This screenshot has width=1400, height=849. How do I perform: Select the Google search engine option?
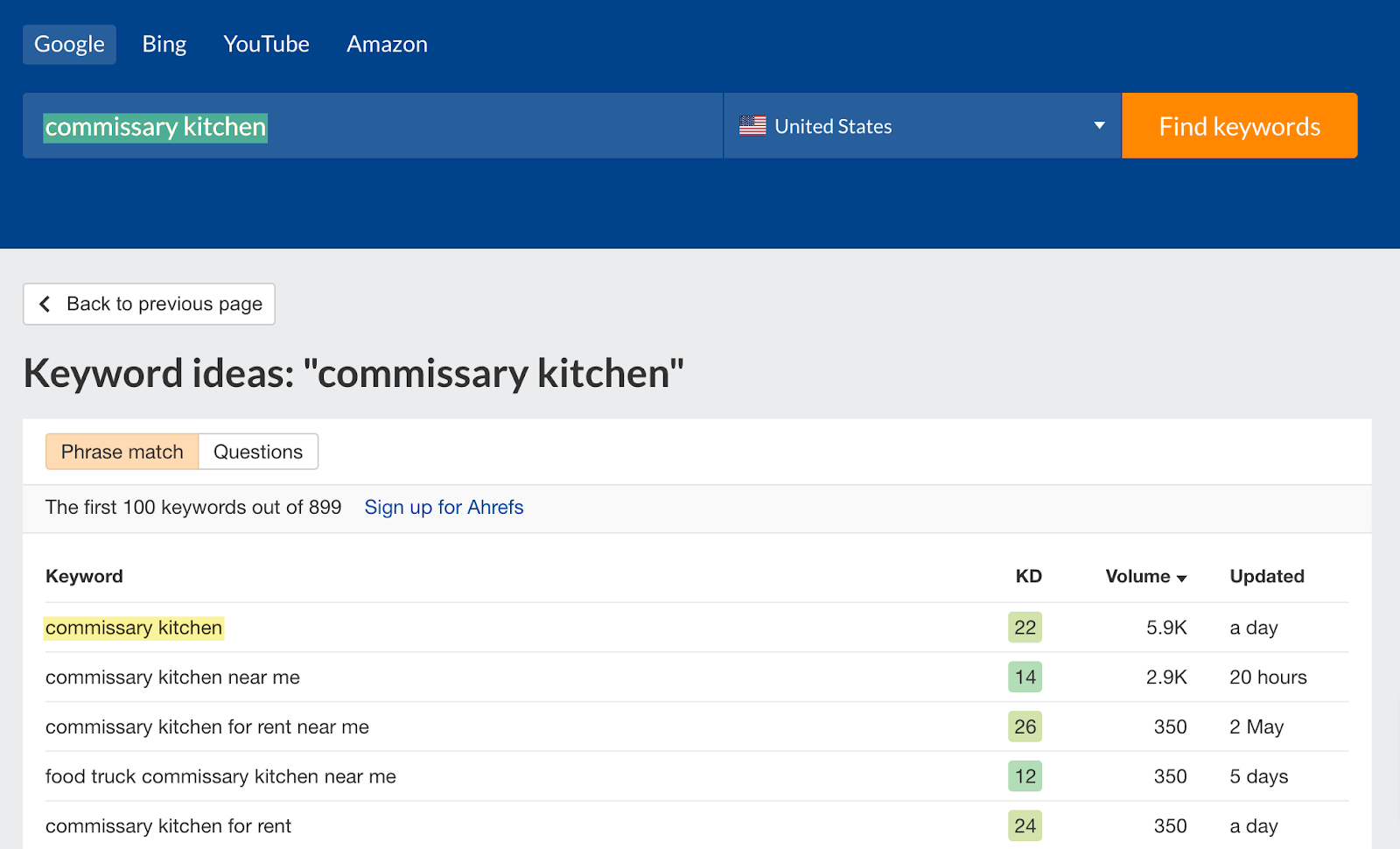[x=69, y=44]
